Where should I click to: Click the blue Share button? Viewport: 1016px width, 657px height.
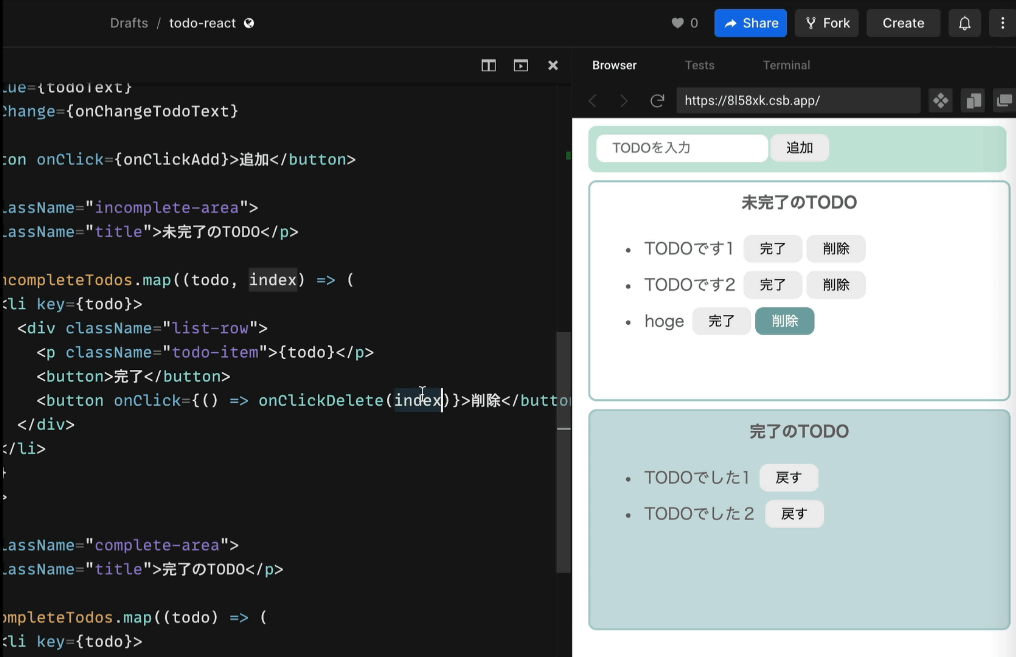pos(750,23)
